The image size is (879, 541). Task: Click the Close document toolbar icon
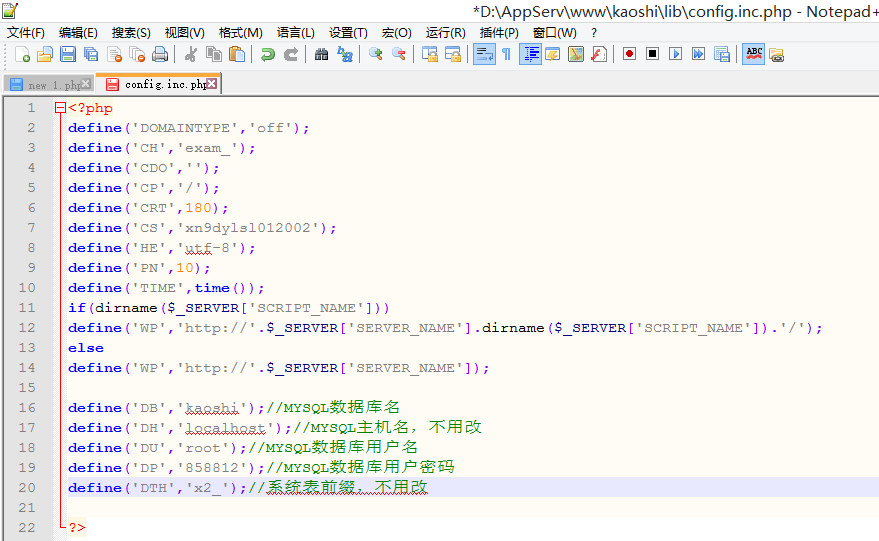pos(114,54)
